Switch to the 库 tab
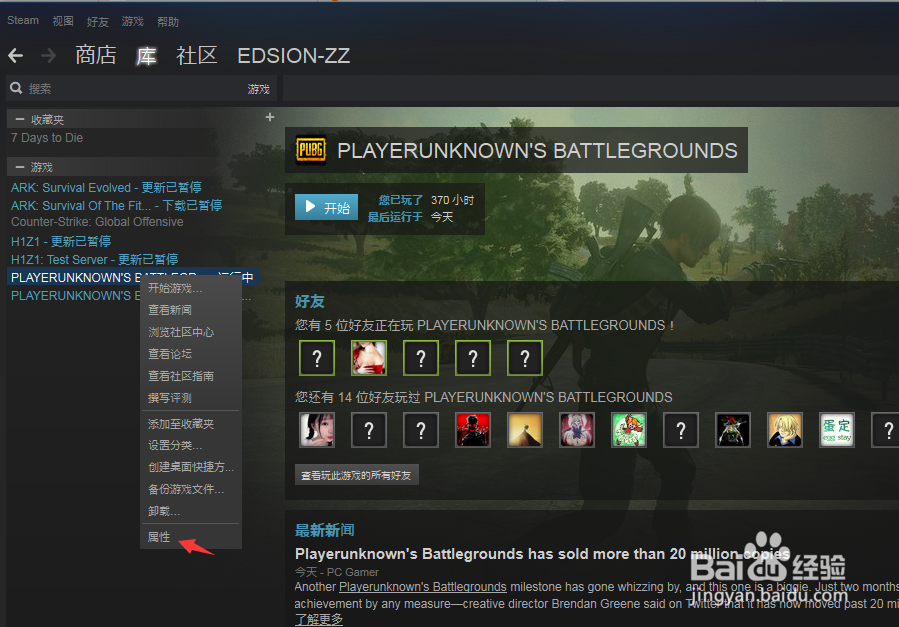The image size is (899, 627). [x=146, y=56]
